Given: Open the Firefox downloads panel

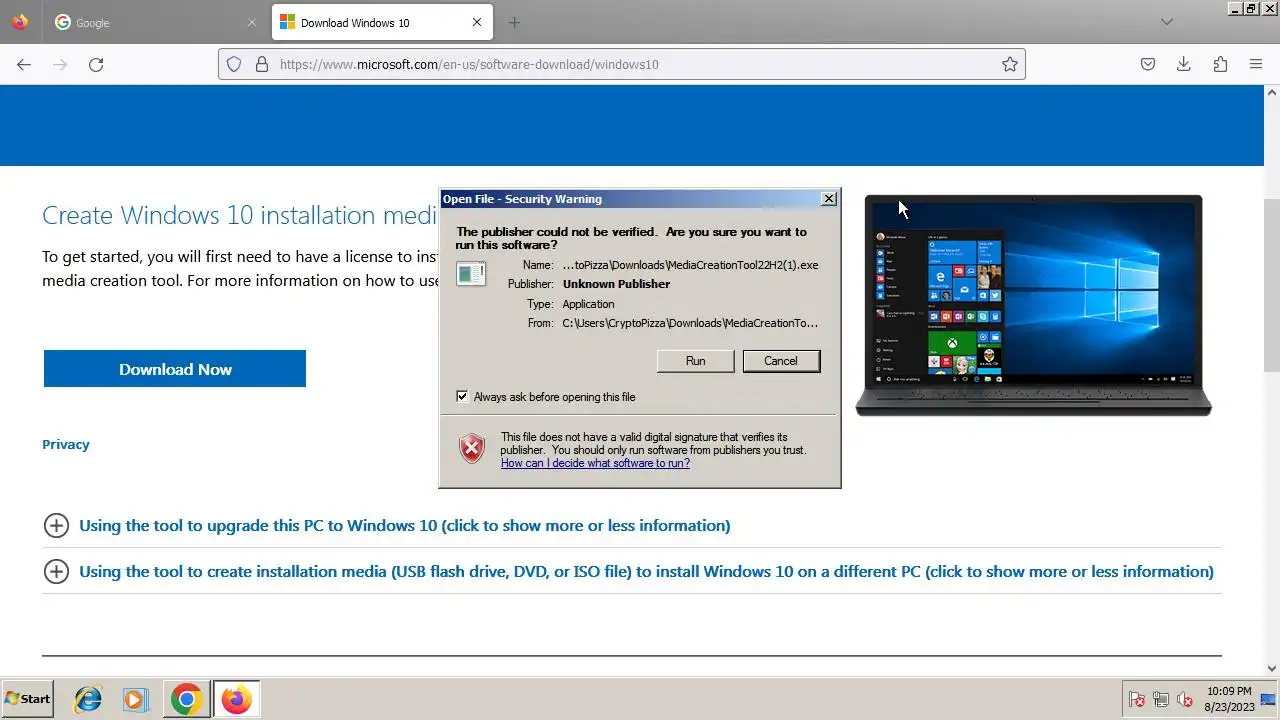Looking at the screenshot, I should pyautogui.click(x=1184, y=64).
